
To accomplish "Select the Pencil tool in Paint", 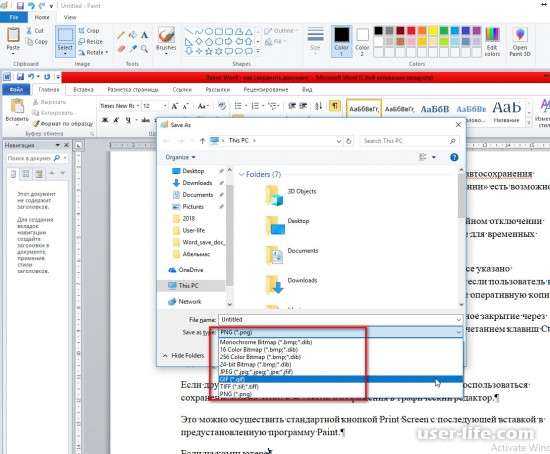I will pos(121,35).
